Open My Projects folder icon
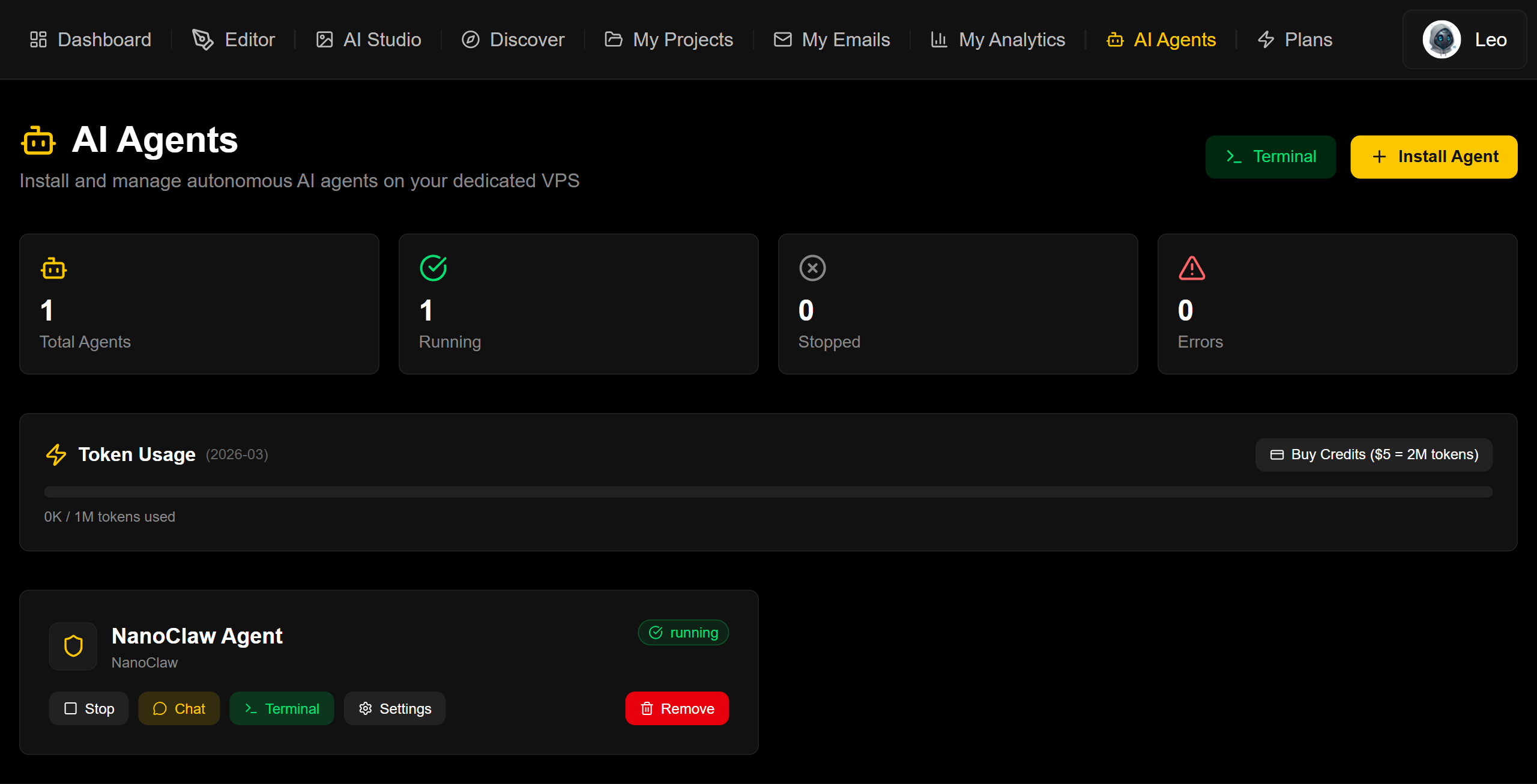 [x=613, y=38]
